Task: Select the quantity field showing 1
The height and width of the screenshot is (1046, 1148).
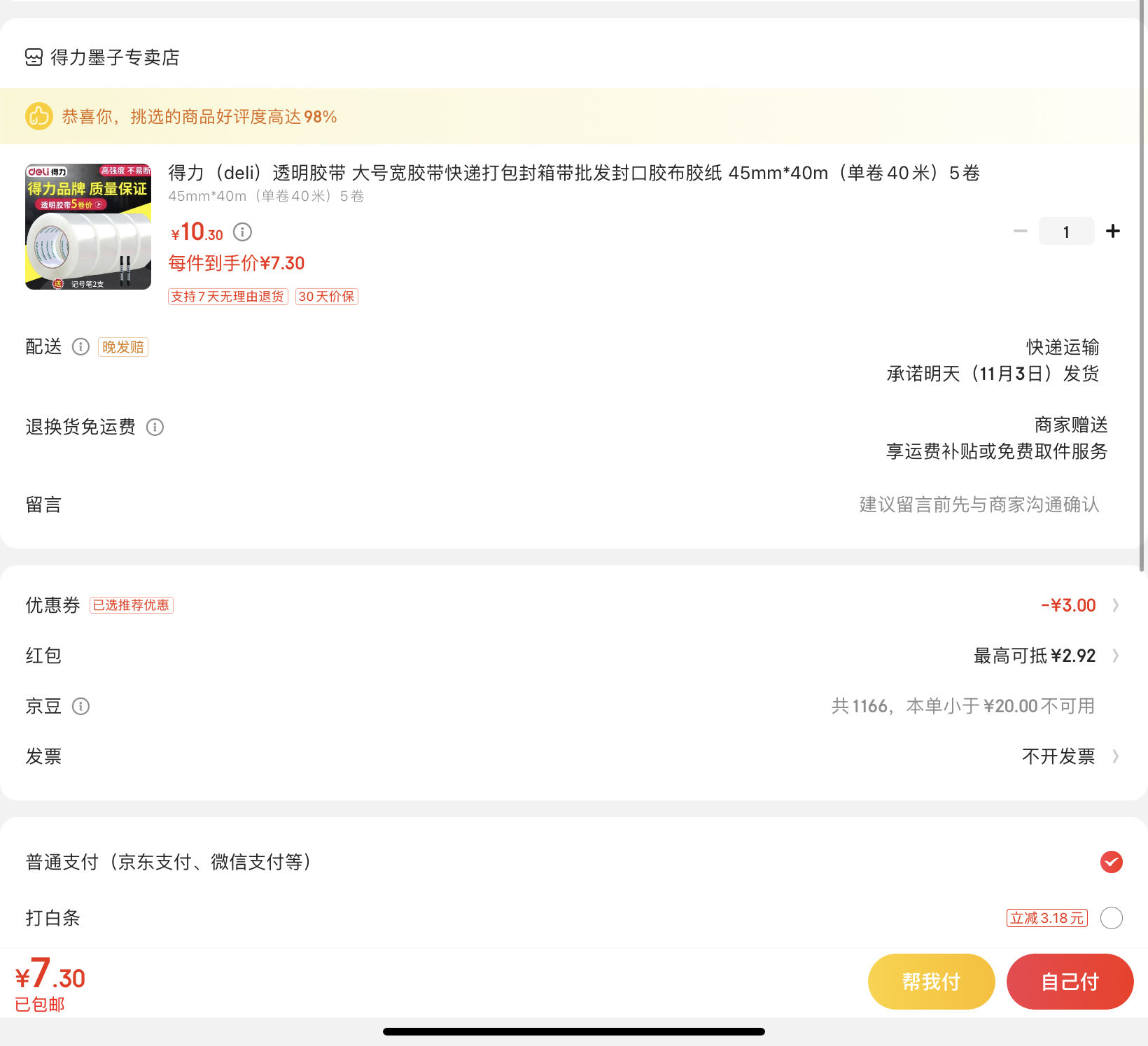Action: pyautogui.click(x=1067, y=231)
